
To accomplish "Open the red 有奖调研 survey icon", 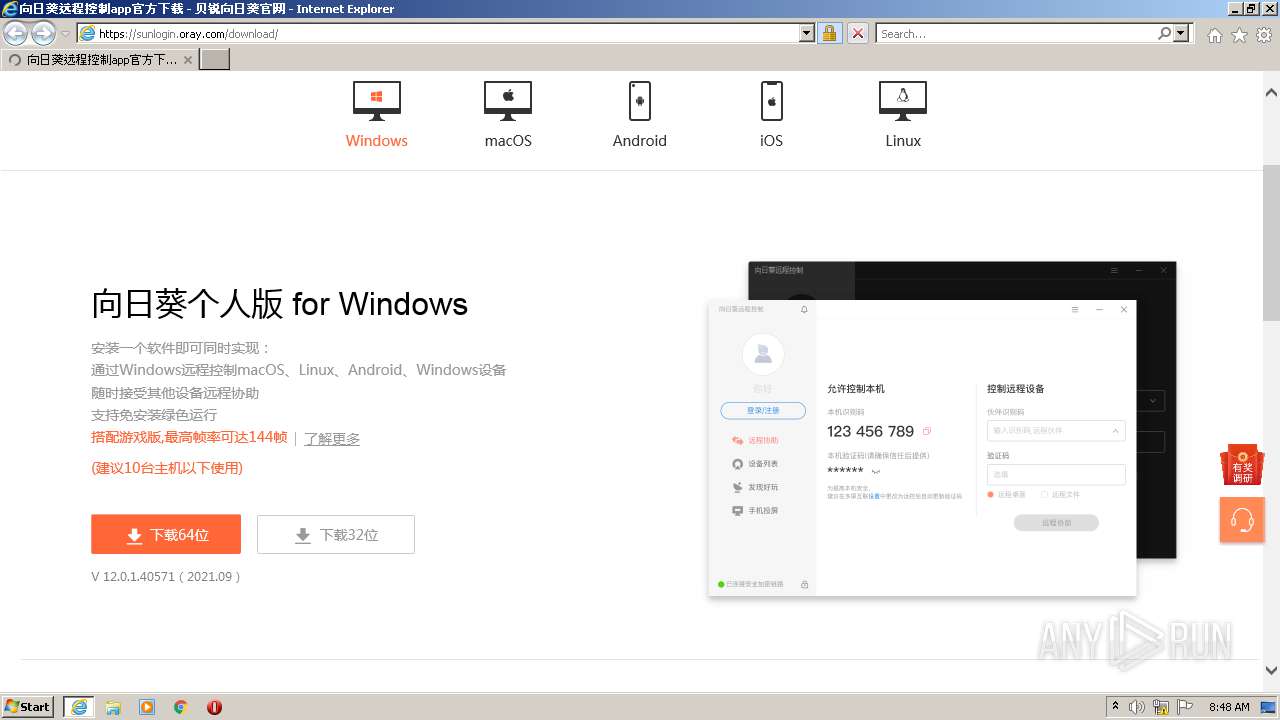I will click(x=1242, y=465).
